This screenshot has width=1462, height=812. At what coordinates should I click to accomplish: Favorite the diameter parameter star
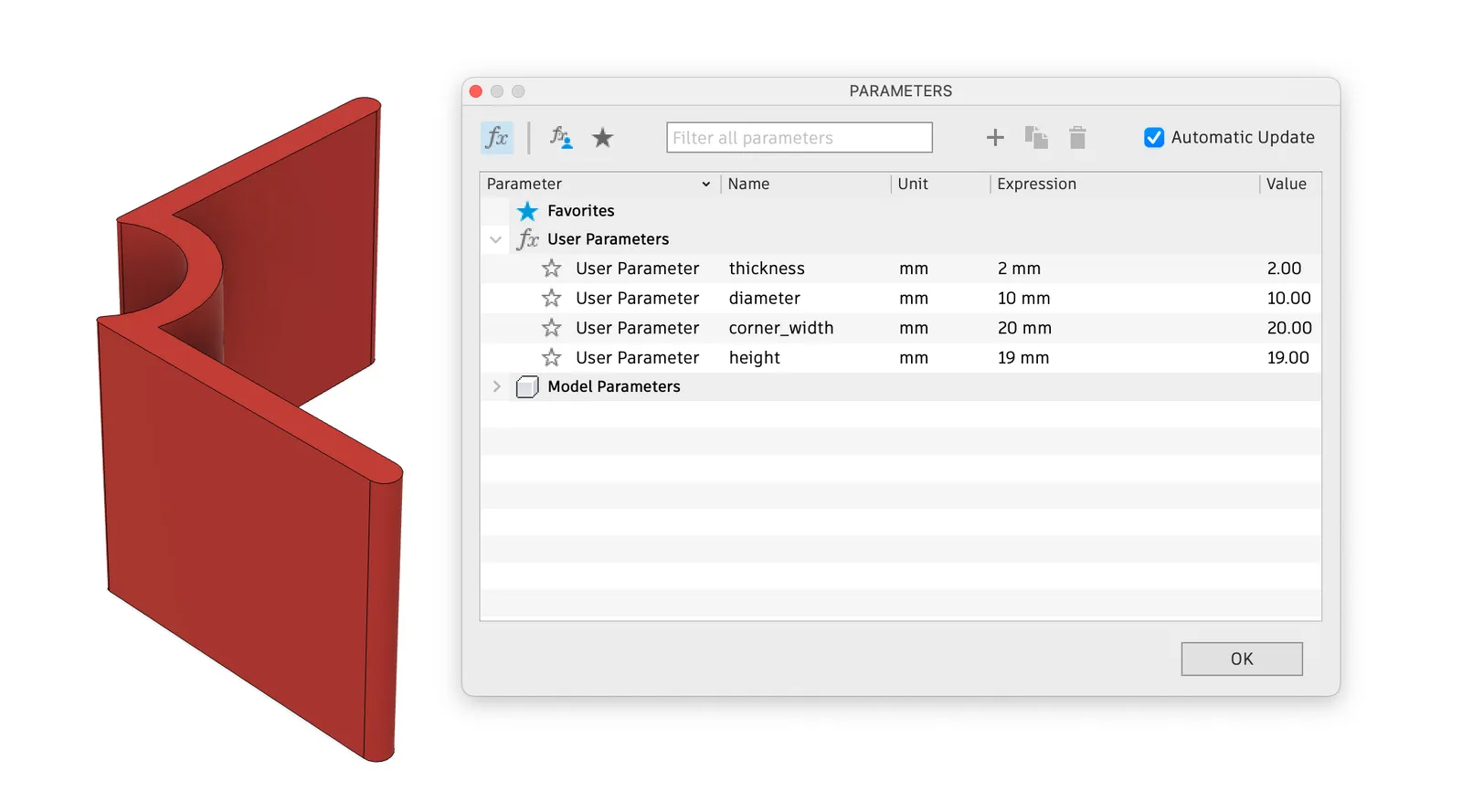click(x=551, y=298)
